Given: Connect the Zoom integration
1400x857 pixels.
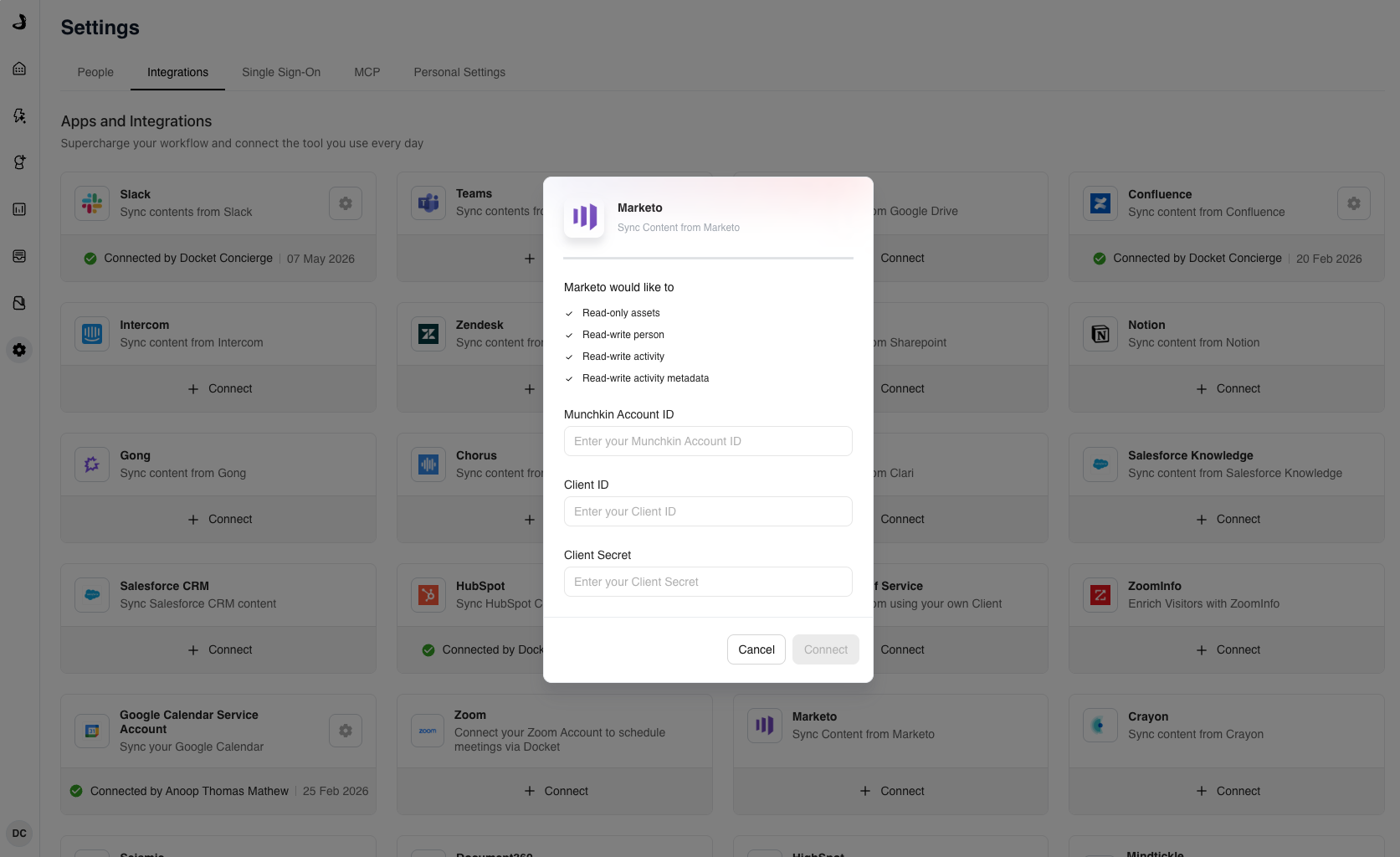Looking at the screenshot, I should pos(556,791).
